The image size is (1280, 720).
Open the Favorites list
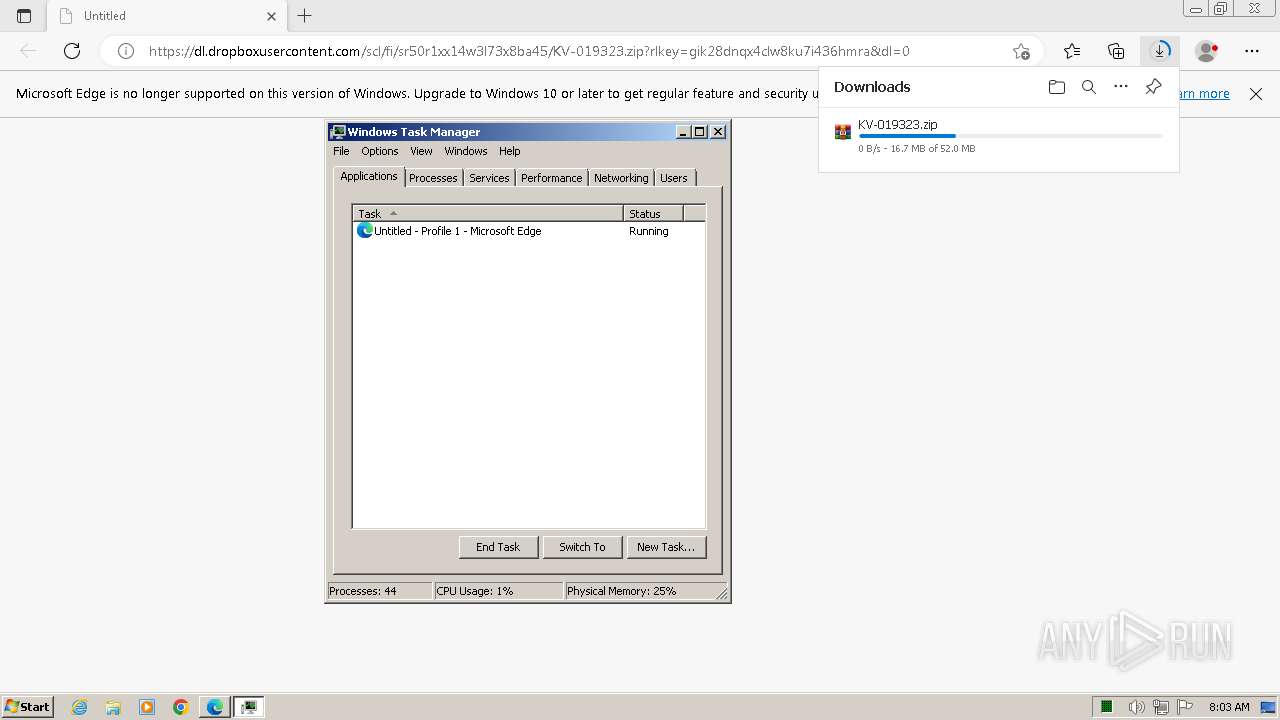[1072, 51]
